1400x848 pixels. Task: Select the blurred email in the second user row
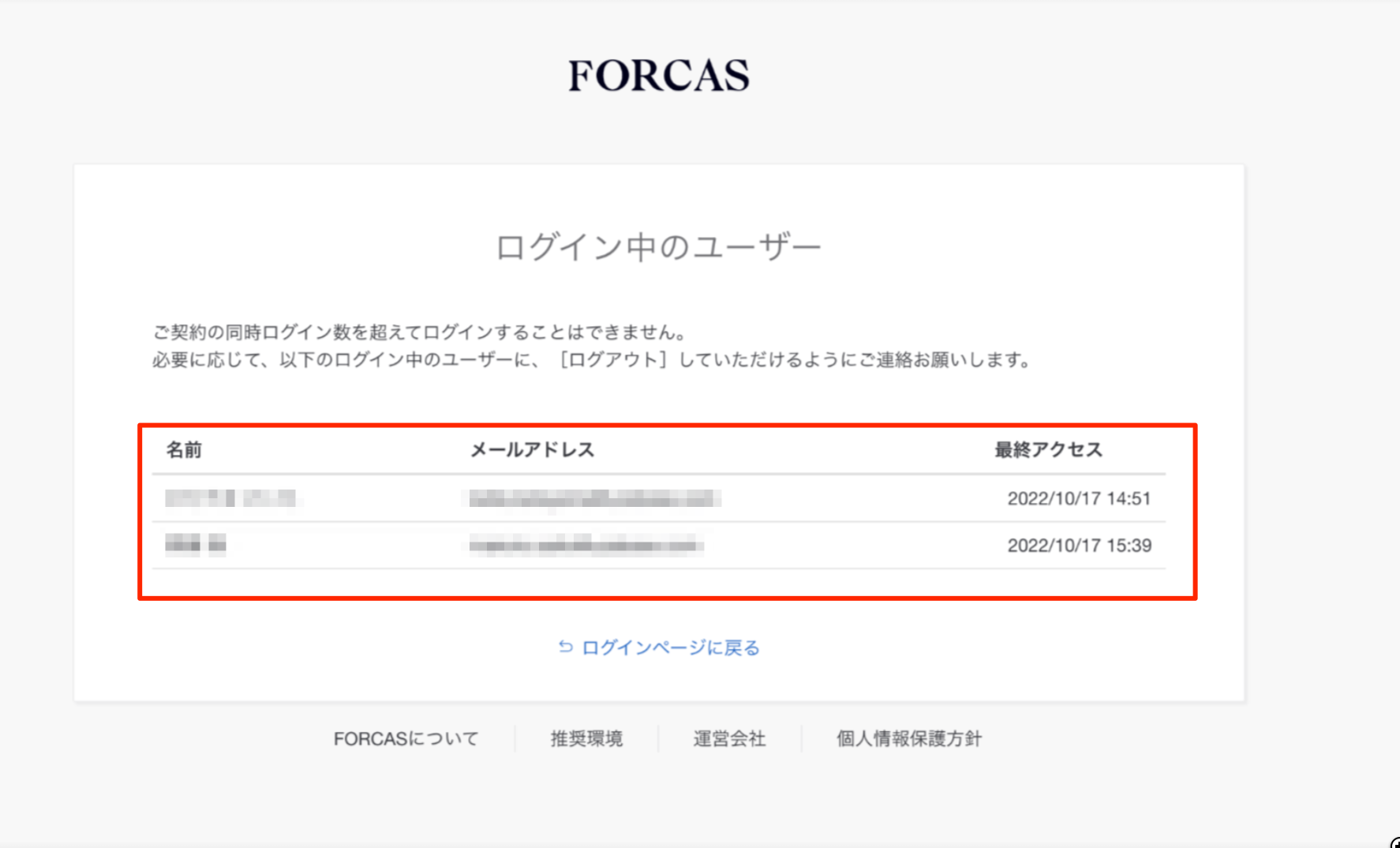tap(586, 545)
